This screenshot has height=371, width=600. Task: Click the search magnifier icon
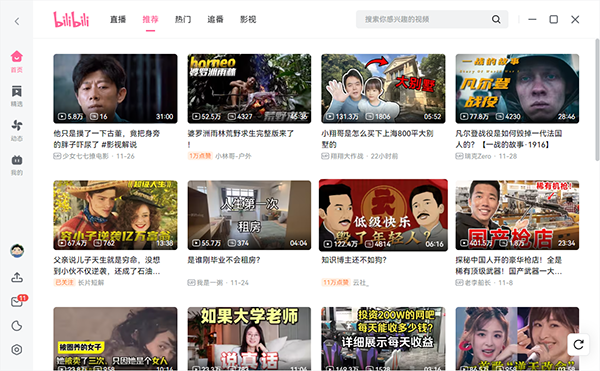coord(496,20)
